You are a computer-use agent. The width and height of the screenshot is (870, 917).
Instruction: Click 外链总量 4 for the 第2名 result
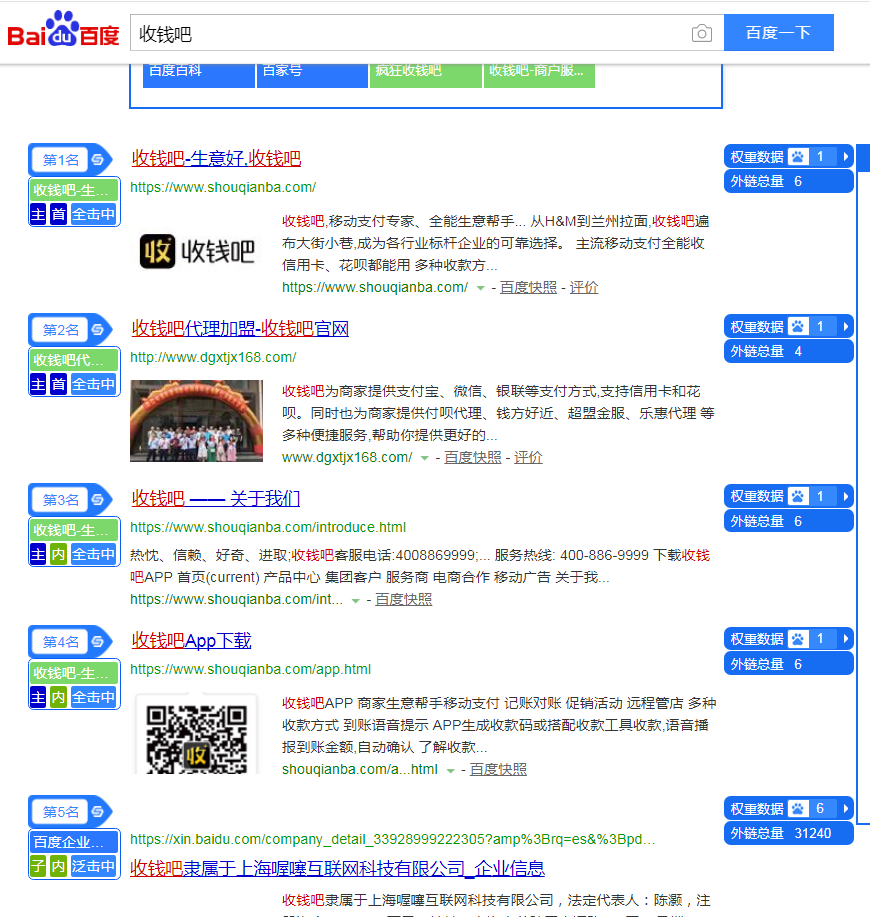(x=789, y=351)
